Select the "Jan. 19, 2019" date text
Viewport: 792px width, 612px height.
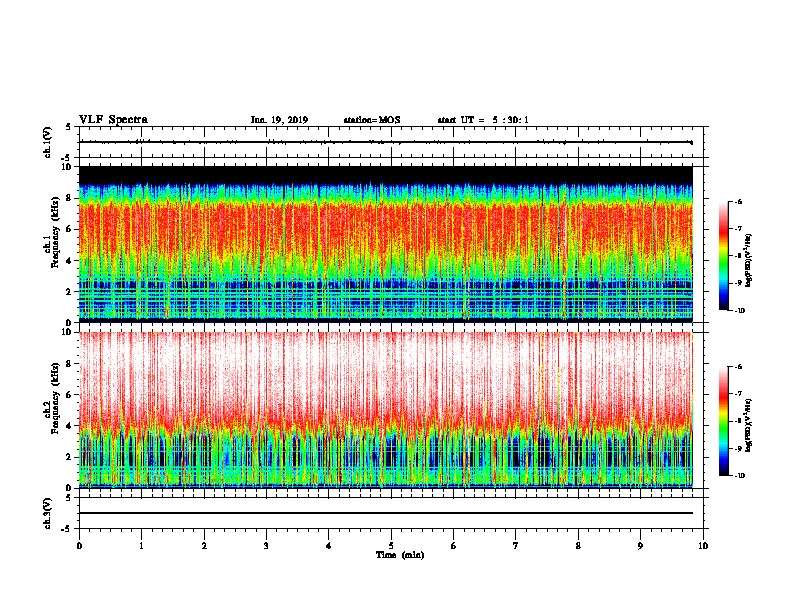click(279, 120)
